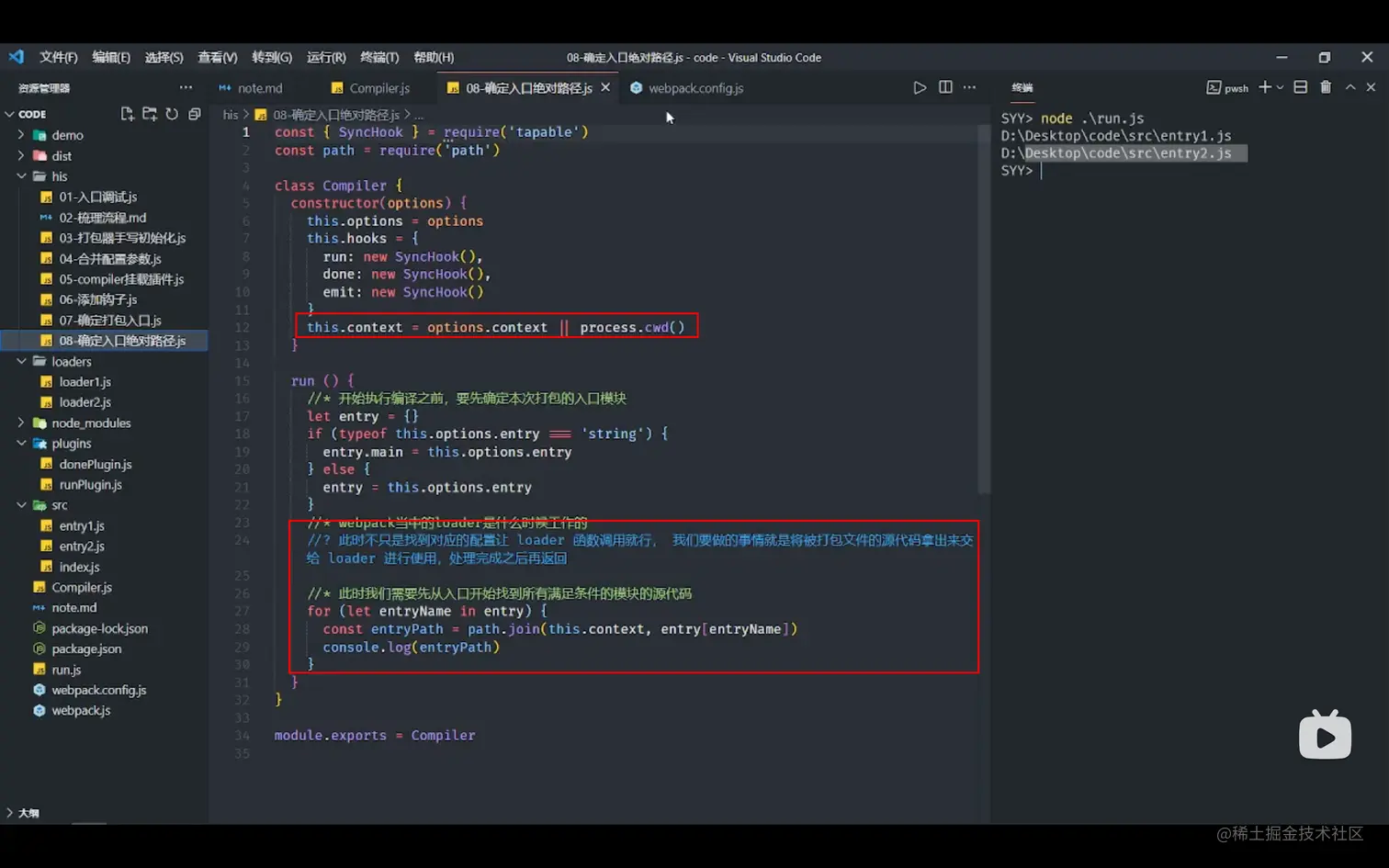This screenshot has height=868, width=1389.
Task: Open the 转到(G) menu
Action: (x=272, y=57)
